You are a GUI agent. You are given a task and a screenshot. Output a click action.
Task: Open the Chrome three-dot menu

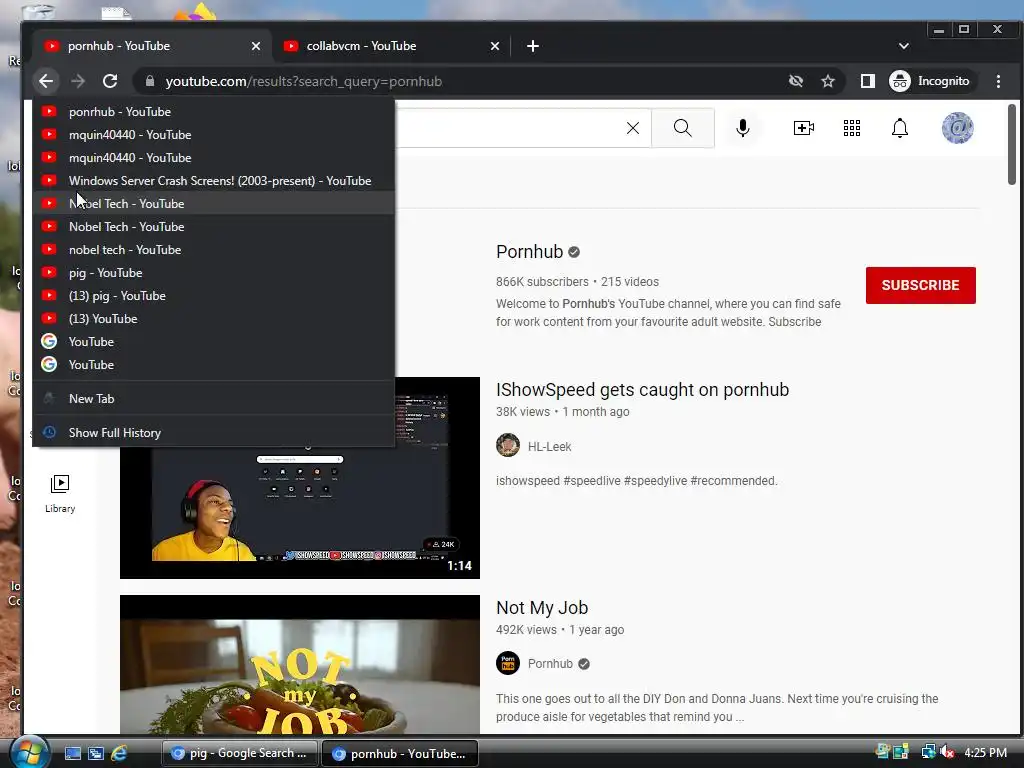tap(998, 81)
